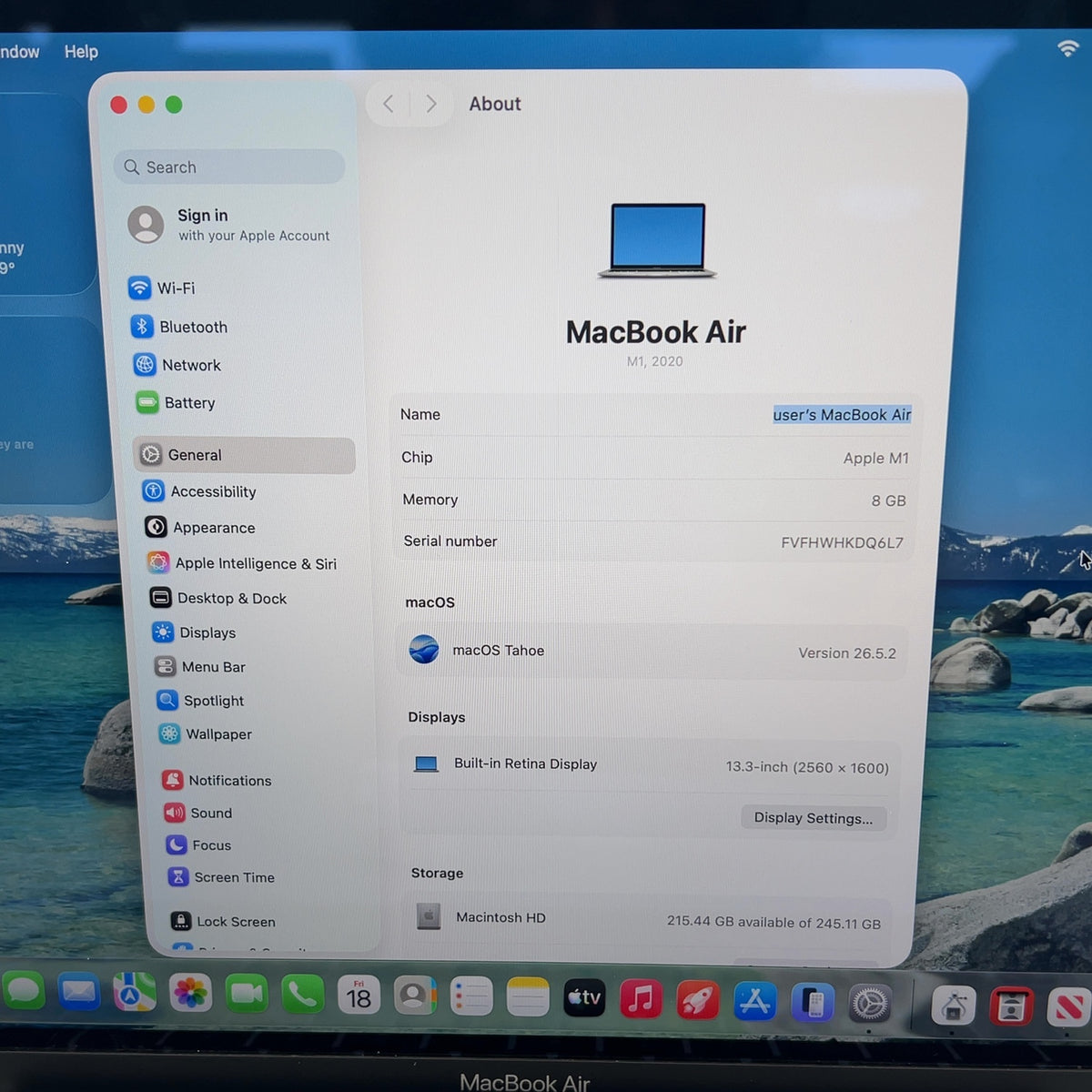Image resolution: width=1092 pixels, height=1092 pixels.
Task: Open Notifications settings
Action: (217, 781)
